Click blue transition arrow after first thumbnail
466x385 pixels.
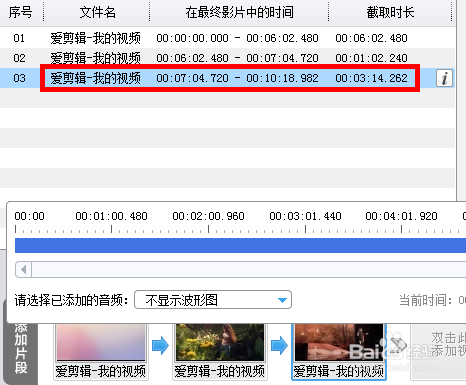(160, 345)
